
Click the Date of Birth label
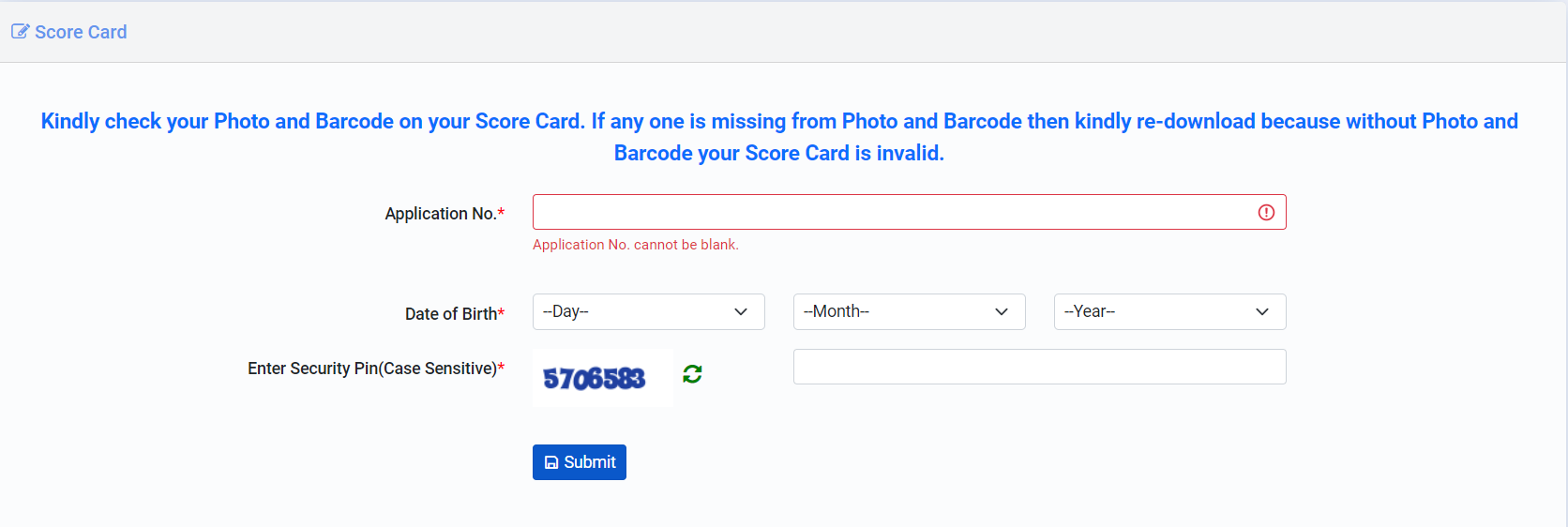pyautogui.click(x=455, y=314)
